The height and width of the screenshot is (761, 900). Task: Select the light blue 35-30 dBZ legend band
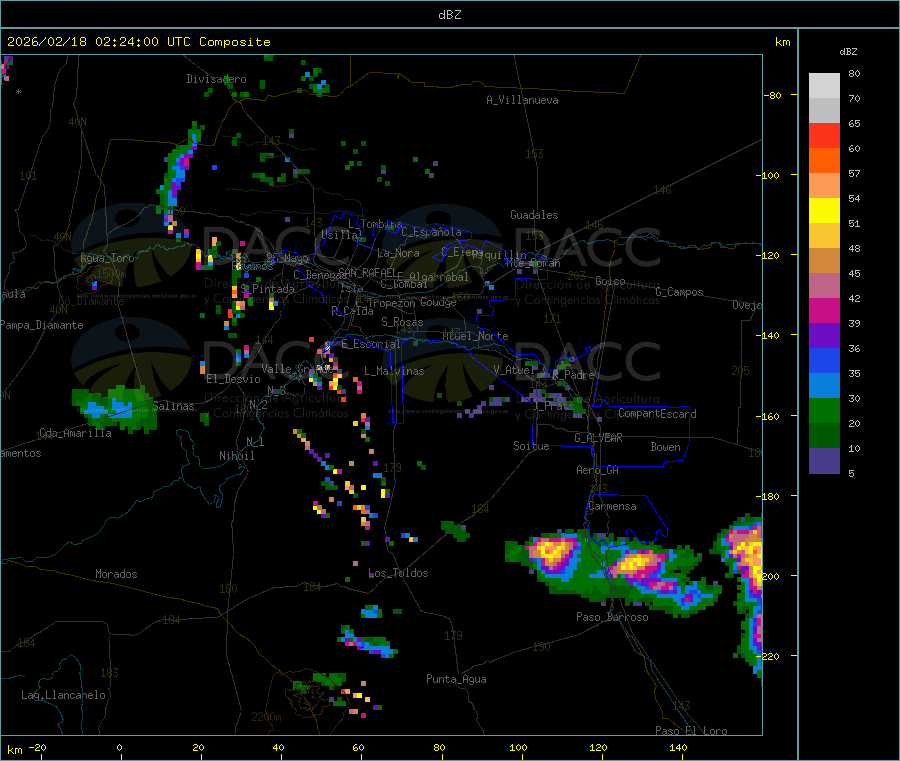tap(824, 386)
